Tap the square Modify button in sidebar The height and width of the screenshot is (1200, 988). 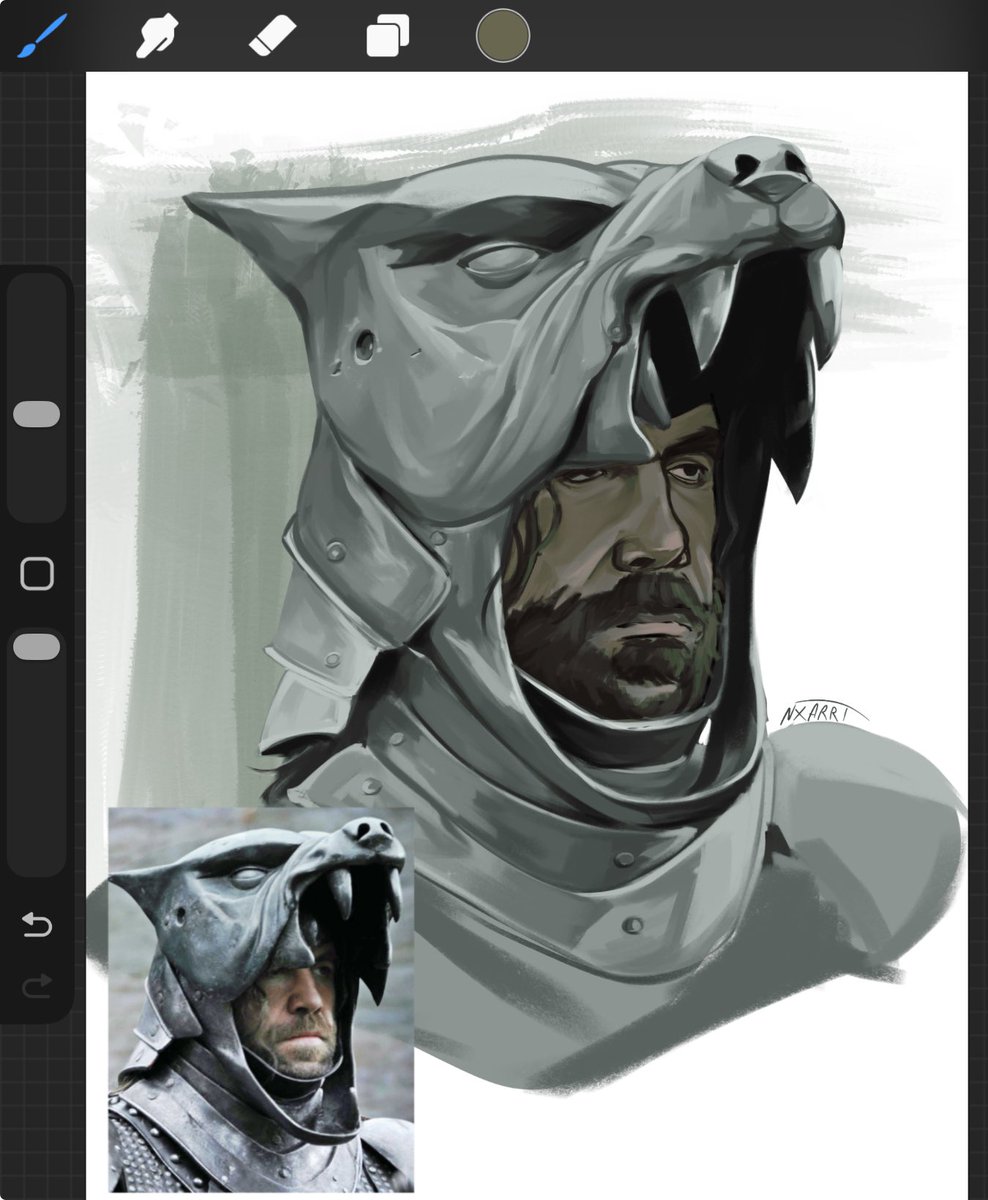tap(37, 574)
